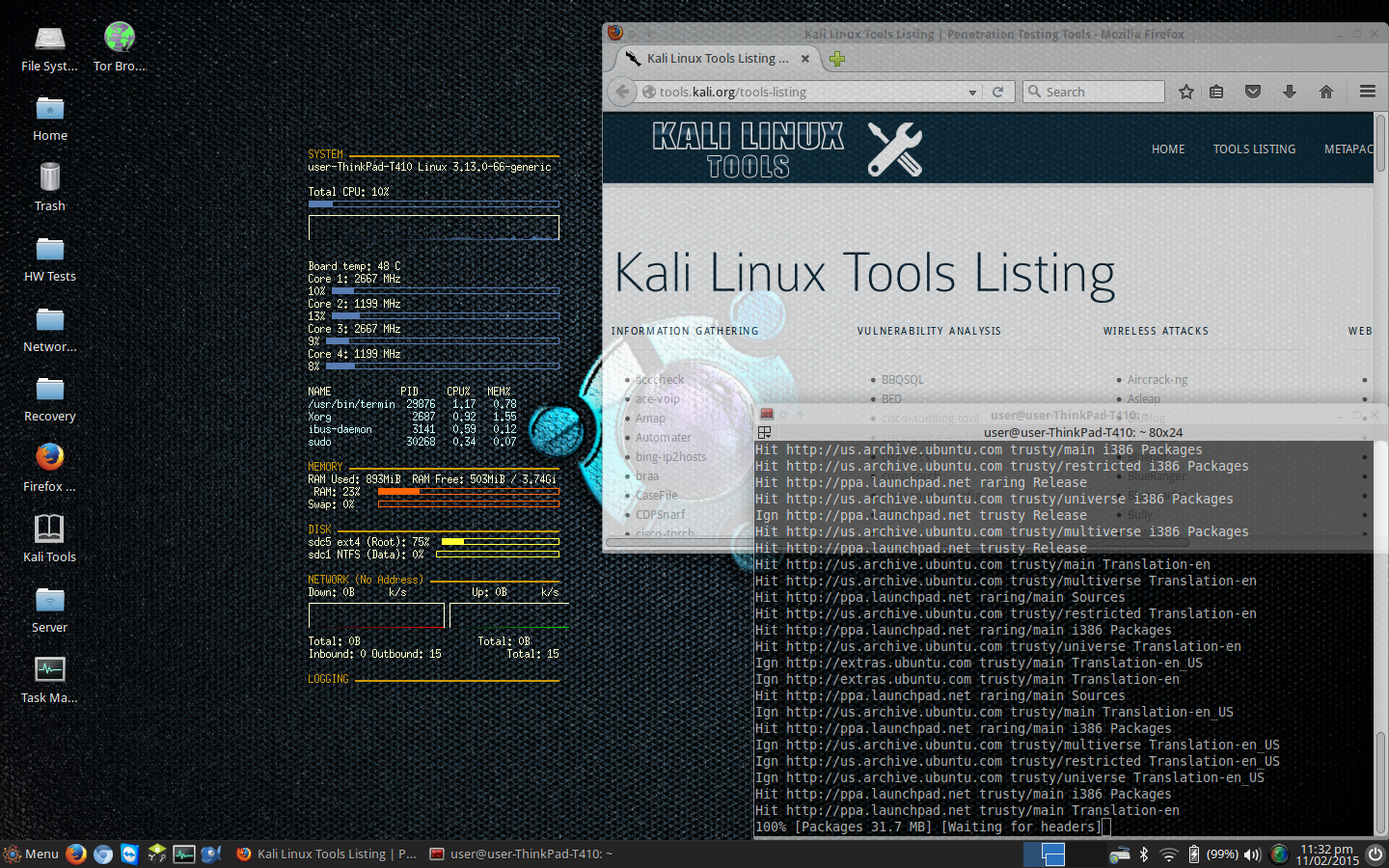
Task: Bookmark this page with the star icon
Action: pyautogui.click(x=1186, y=92)
